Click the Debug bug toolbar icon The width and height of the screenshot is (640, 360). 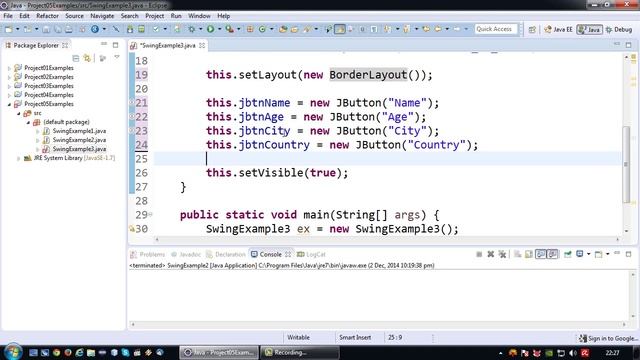click(x=191, y=29)
